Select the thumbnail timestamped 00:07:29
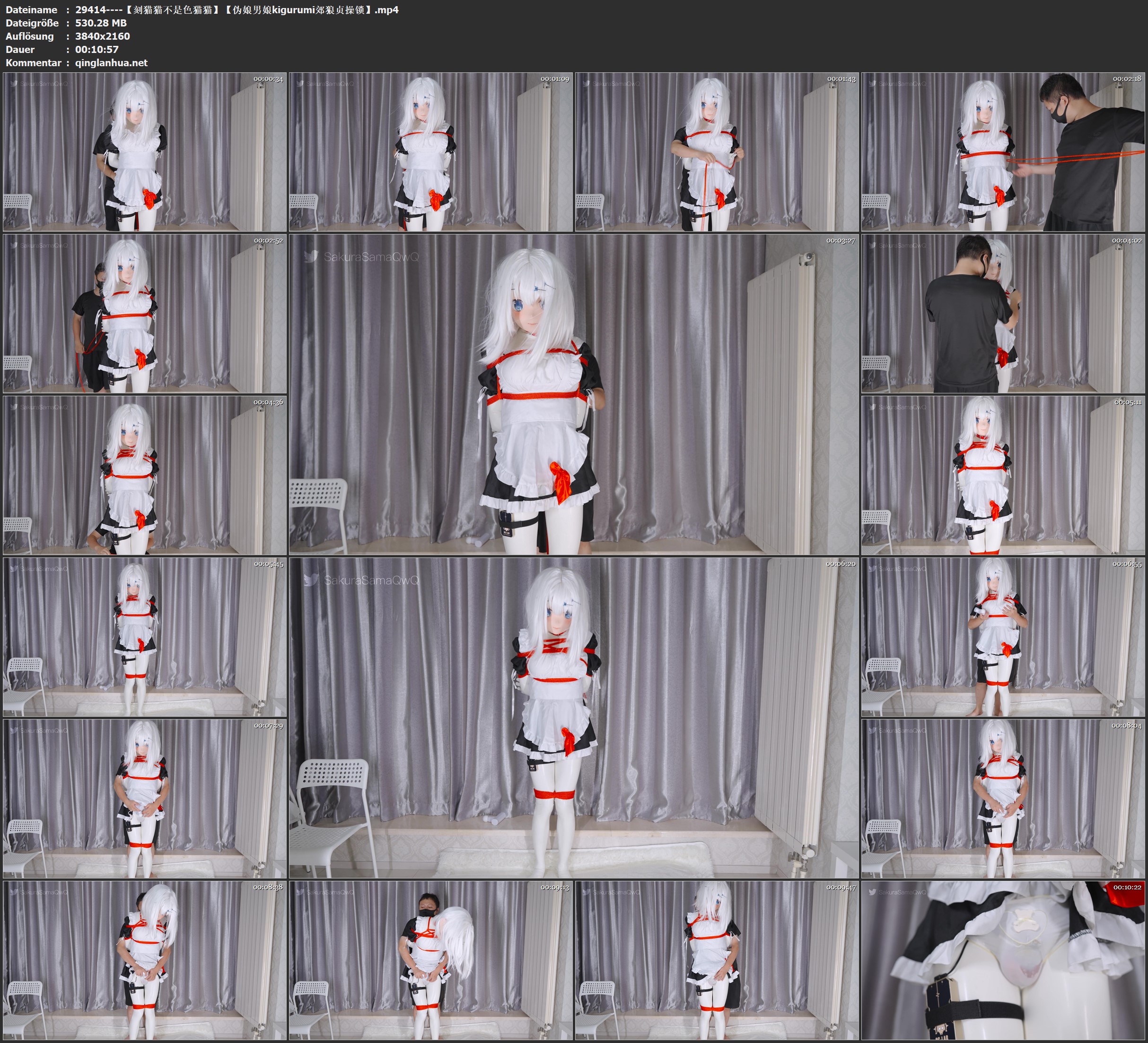1148x1043 pixels. point(145,798)
